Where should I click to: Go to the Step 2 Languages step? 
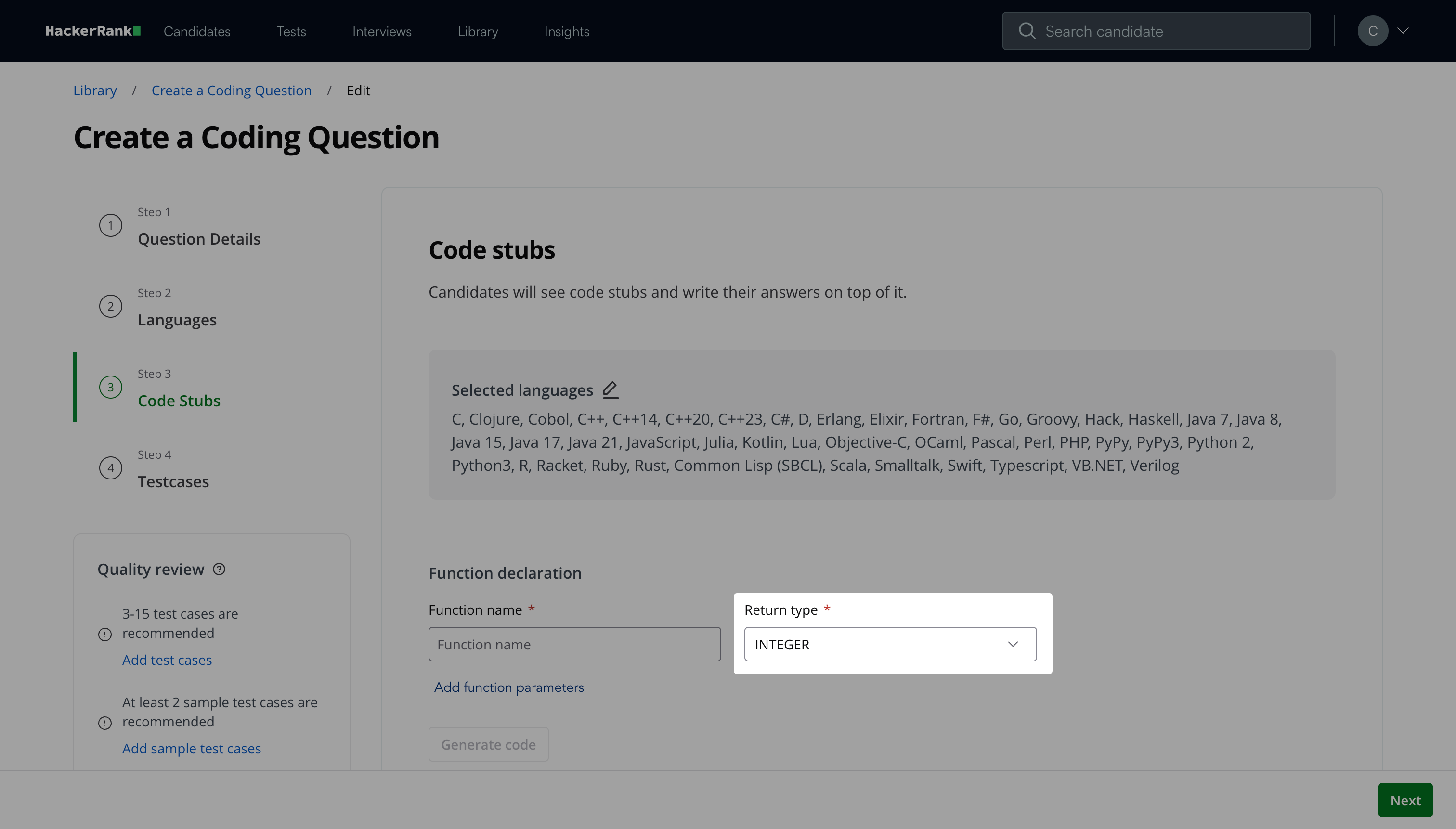click(177, 319)
